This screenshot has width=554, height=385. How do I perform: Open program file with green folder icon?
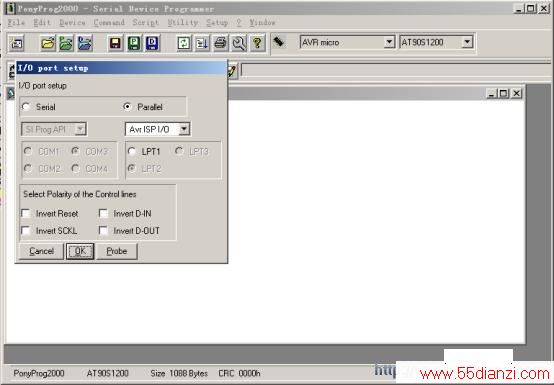[x=66, y=43]
